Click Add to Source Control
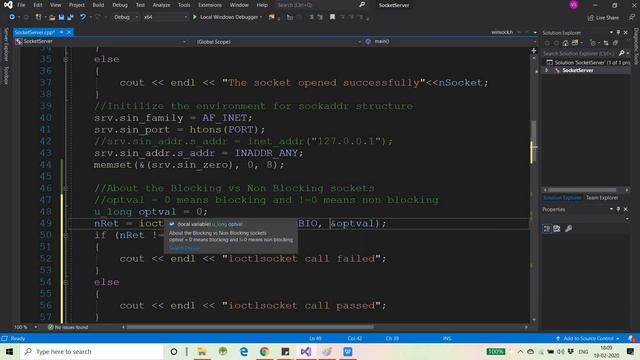 pyautogui.click(x=588, y=338)
